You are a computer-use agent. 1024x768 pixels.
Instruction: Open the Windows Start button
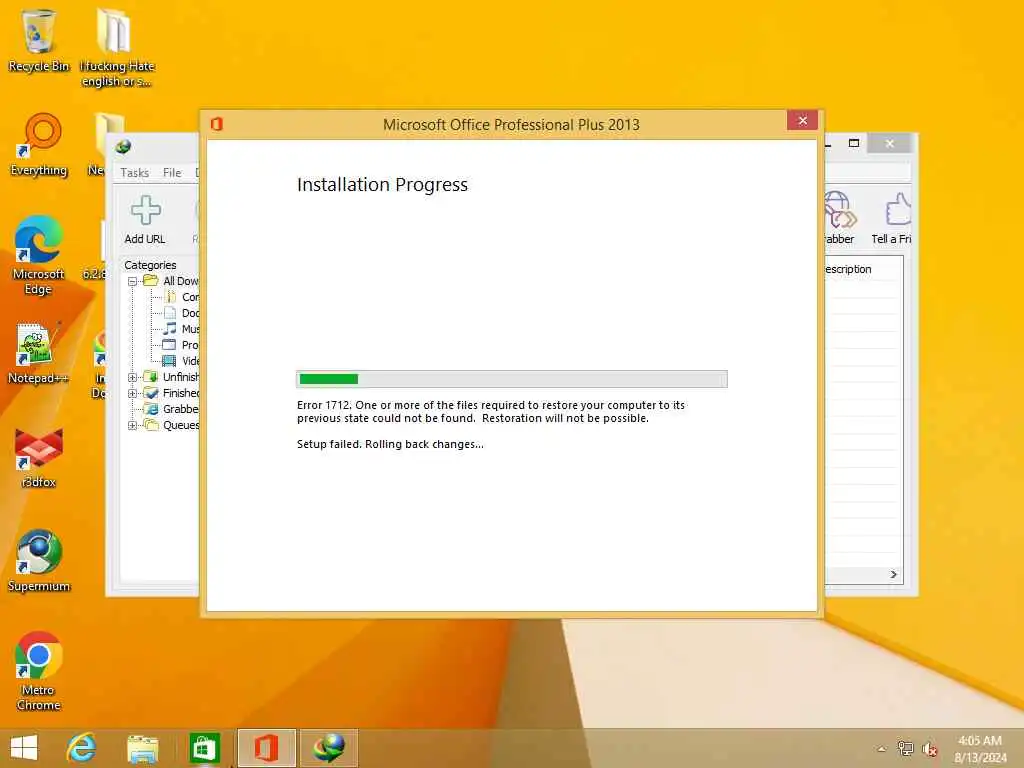24,748
